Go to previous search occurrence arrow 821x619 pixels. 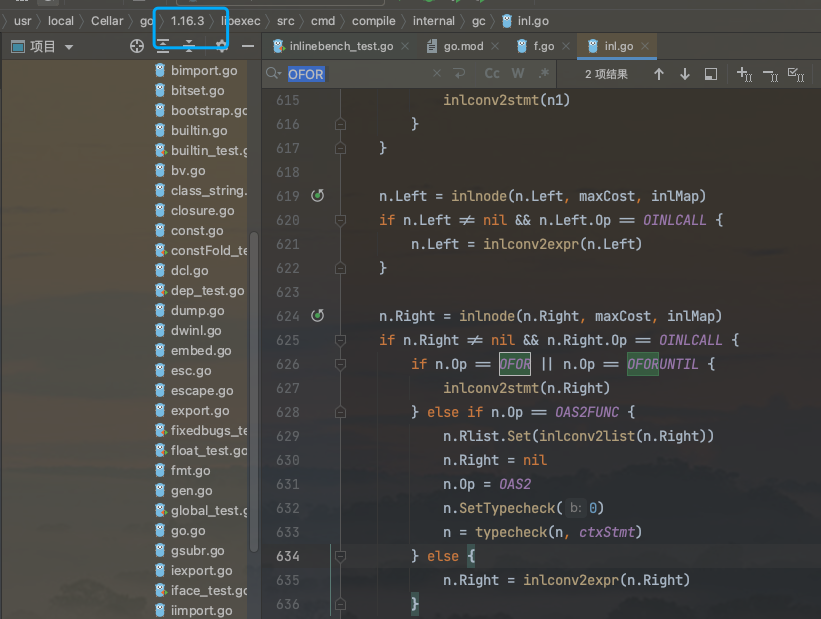point(658,74)
